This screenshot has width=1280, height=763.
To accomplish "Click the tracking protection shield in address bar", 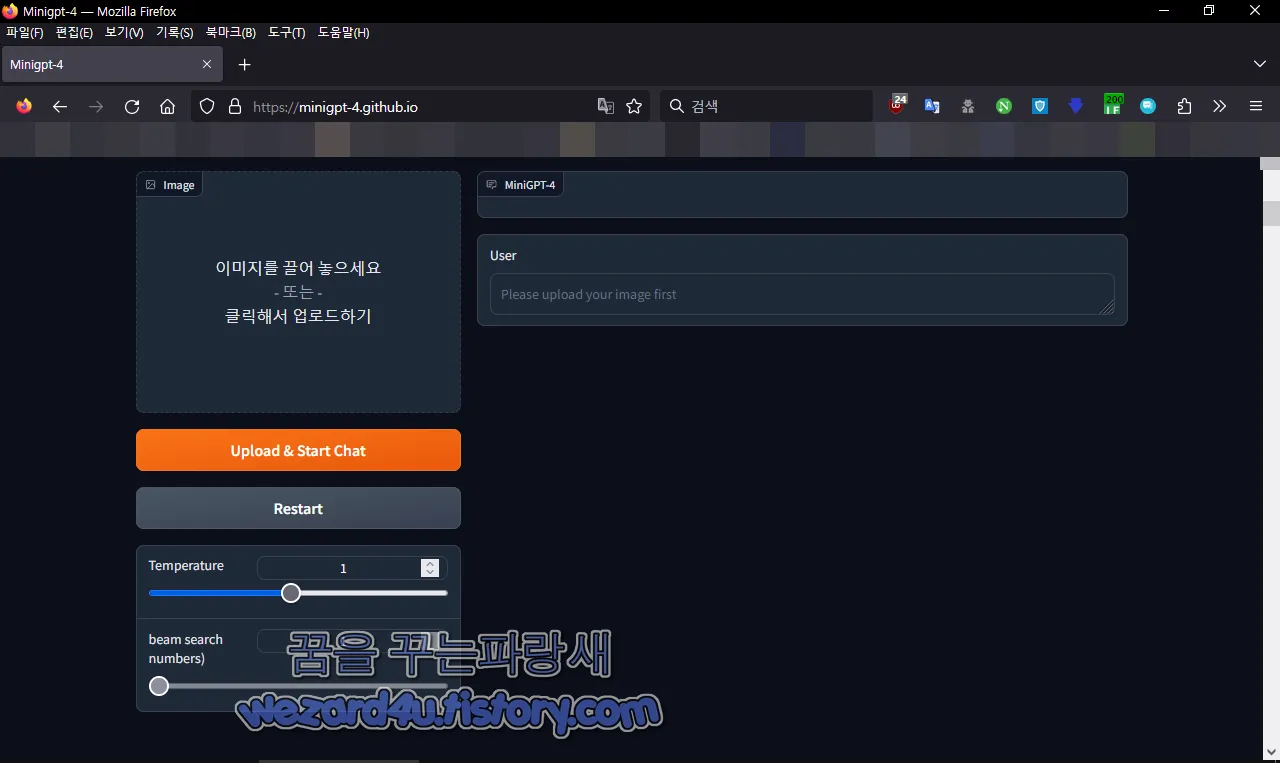I will coord(207,106).
